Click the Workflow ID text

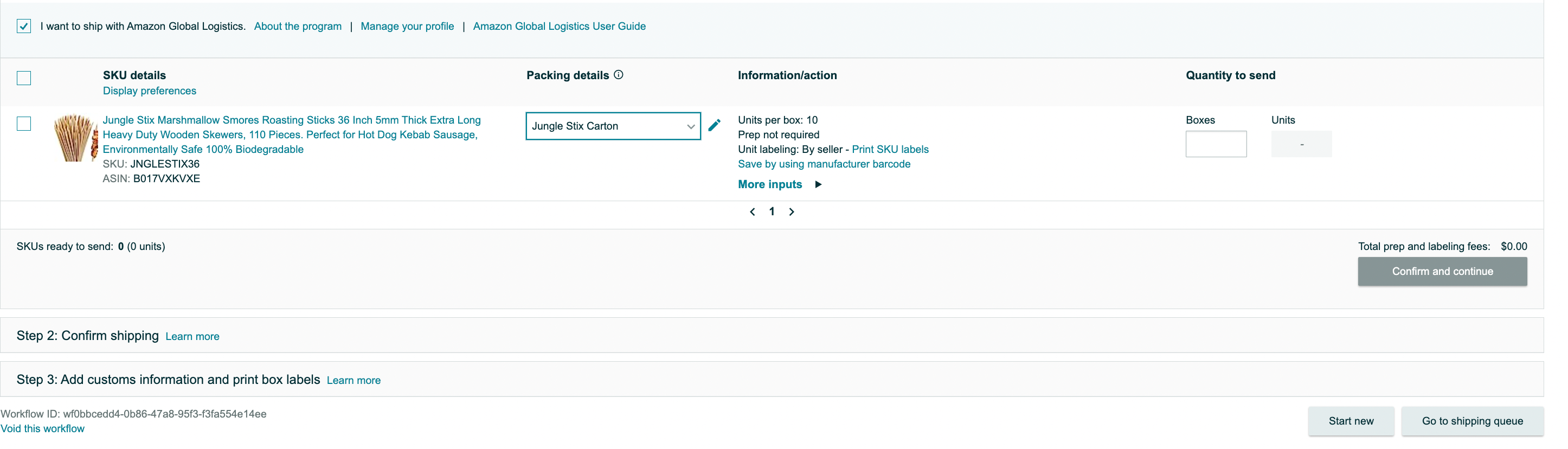(133, 414)
